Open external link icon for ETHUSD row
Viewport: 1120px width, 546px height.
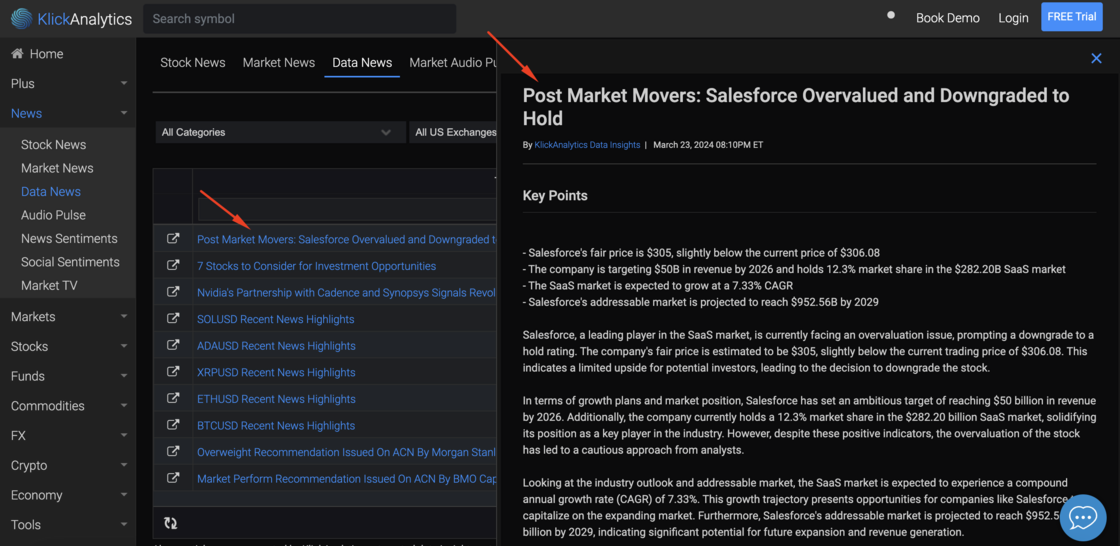[173, 399]
